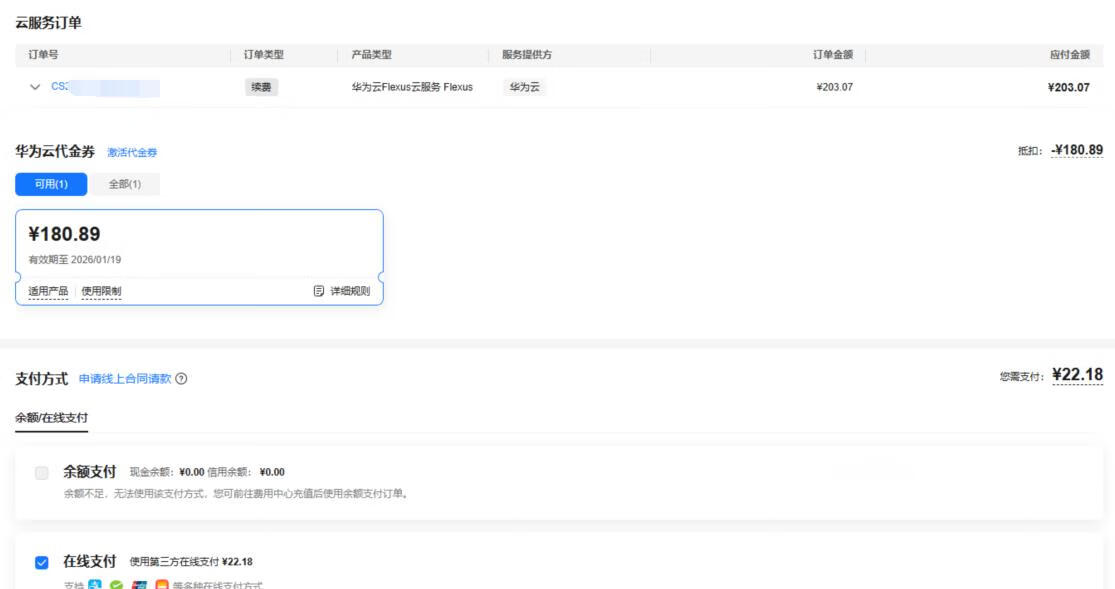1115x589 pixels.
Task: Tick the 余额支付 checkbox
Action: pyautogui.click(x=42, y=472)
